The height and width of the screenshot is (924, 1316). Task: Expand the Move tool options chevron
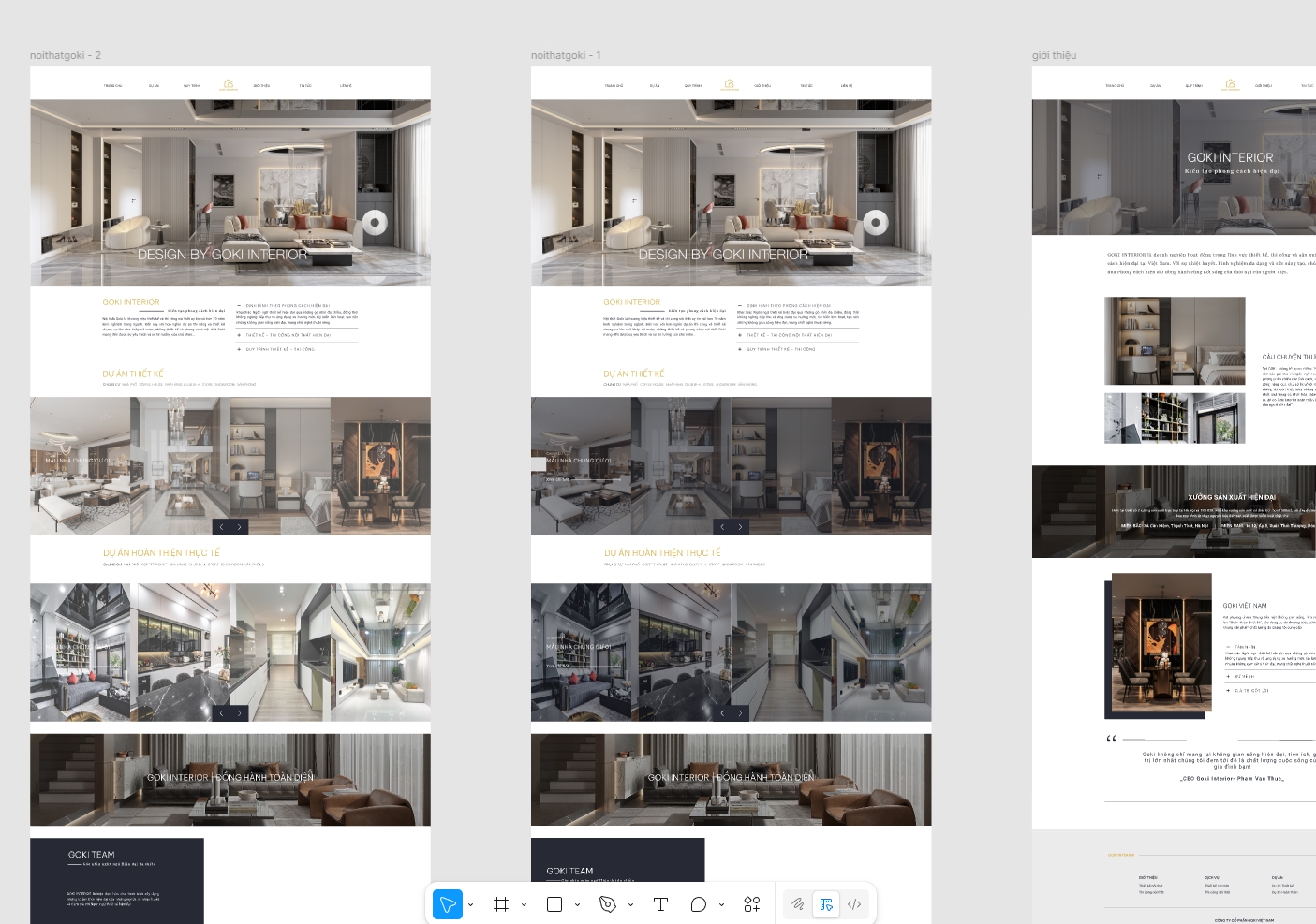click(x=470, y=904)
